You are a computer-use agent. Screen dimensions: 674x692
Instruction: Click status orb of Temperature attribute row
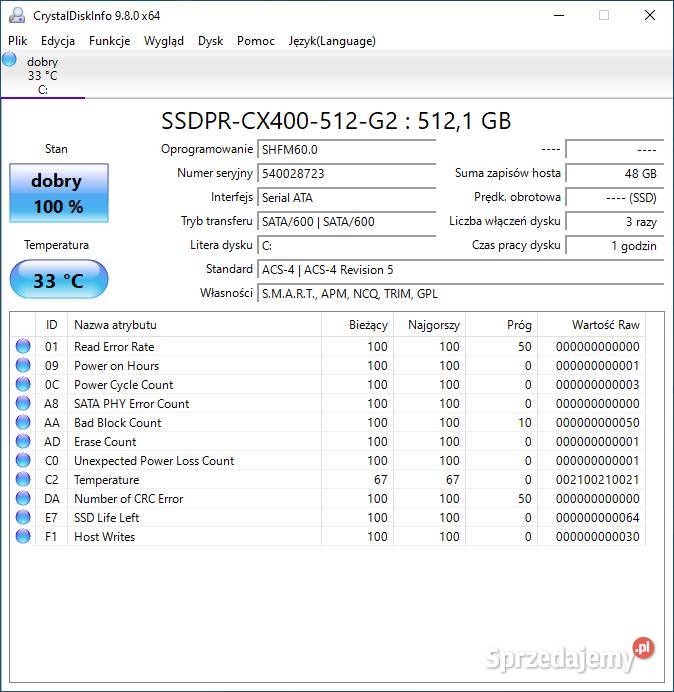pyautogui.click(x=23, y=479)
